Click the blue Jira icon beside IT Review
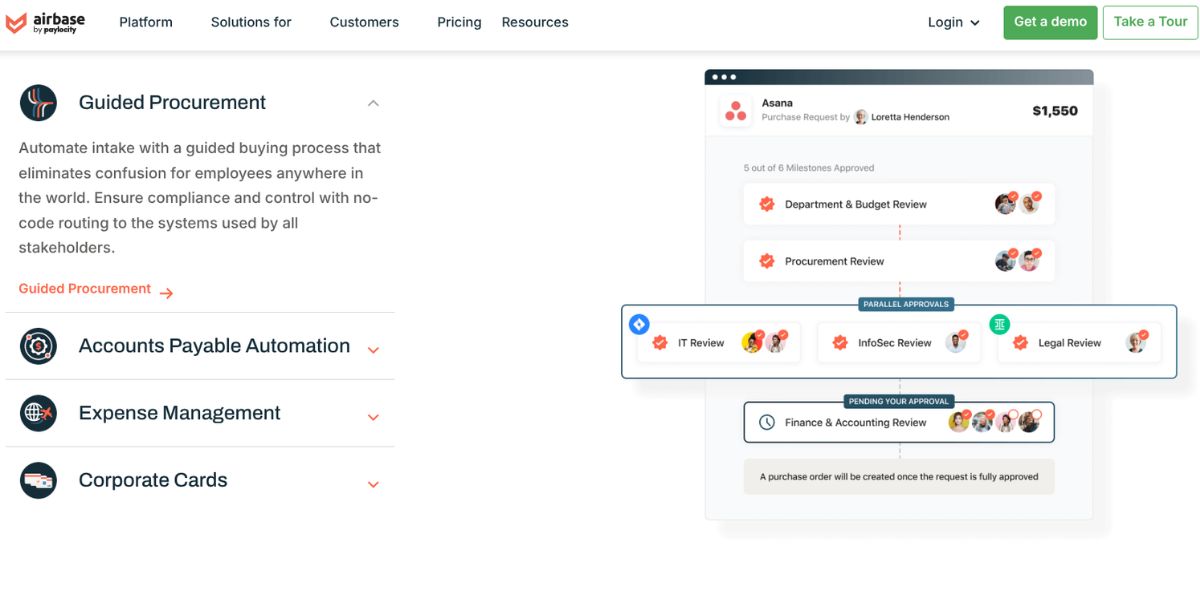The width and height of the screenshot is (1200, 600). point(639,324)
